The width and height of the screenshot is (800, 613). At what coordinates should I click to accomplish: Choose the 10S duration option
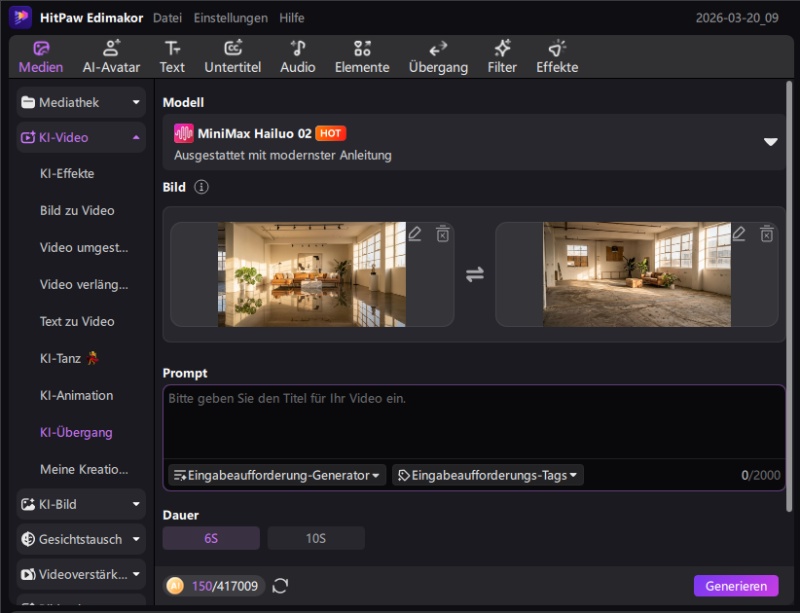pyautogui.click(x=315, y=538)
